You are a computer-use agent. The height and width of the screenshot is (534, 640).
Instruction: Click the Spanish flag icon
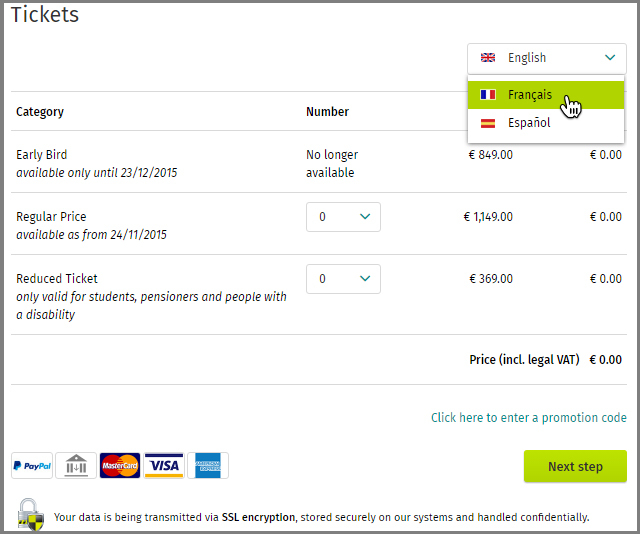[x=488, y=124]
